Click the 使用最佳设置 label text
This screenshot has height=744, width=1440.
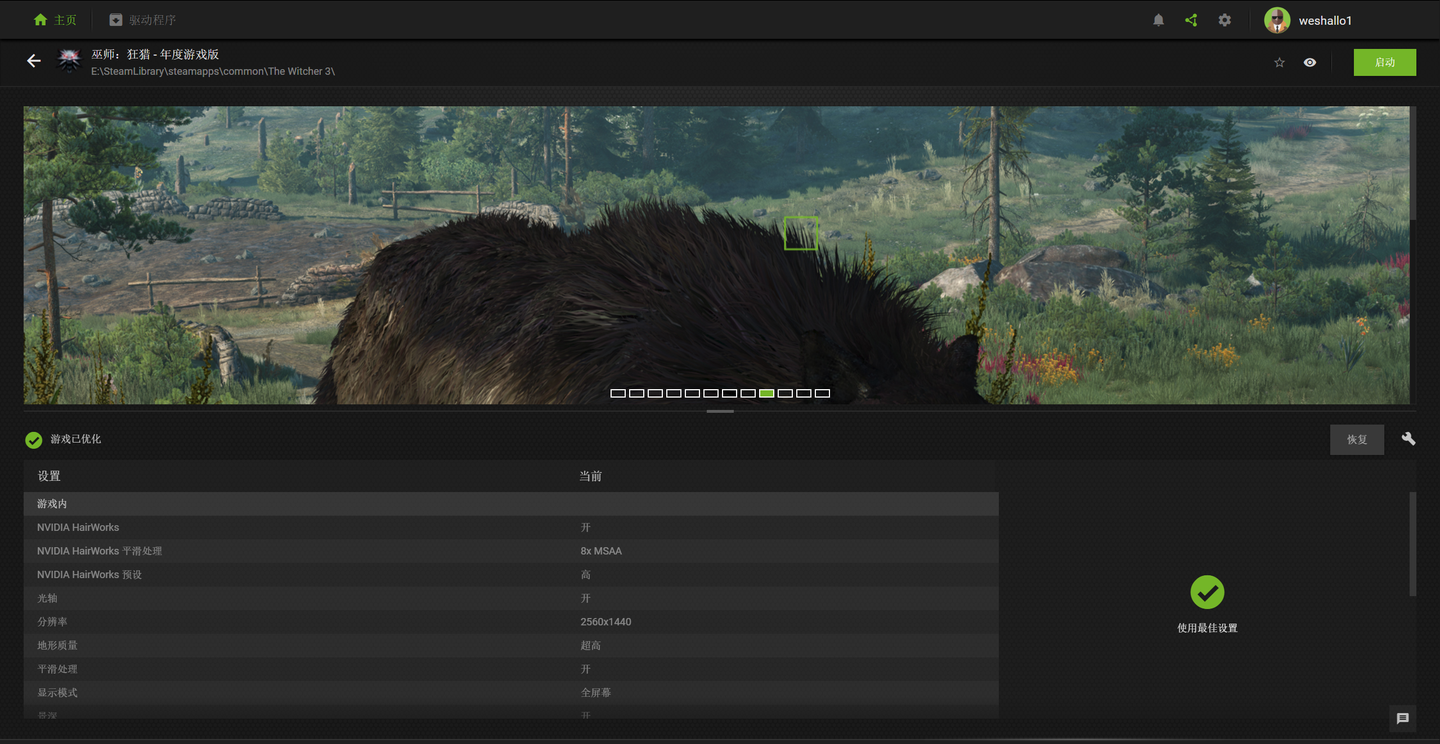1207,628
